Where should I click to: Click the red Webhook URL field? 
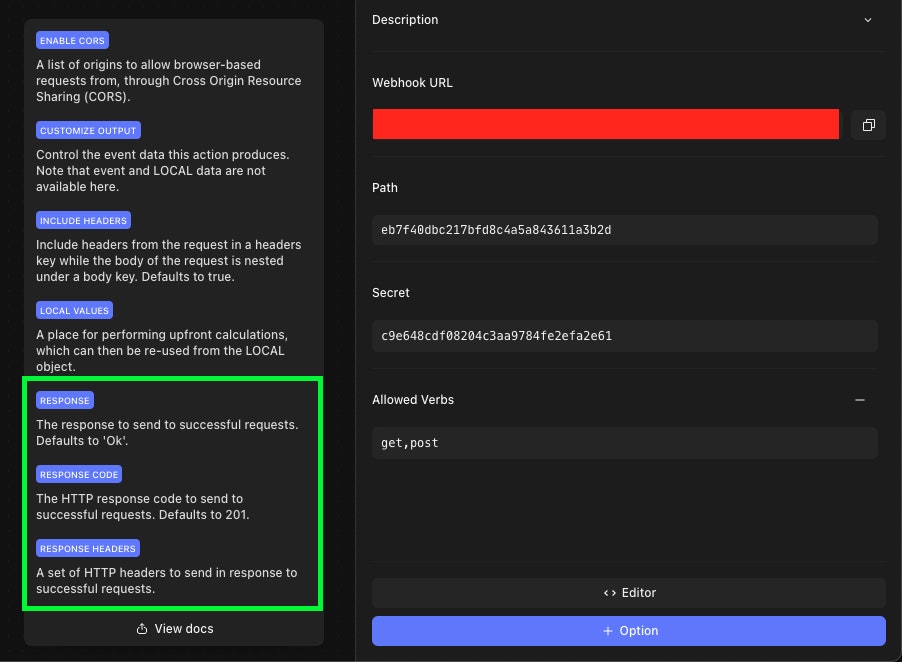pos(605,124)
